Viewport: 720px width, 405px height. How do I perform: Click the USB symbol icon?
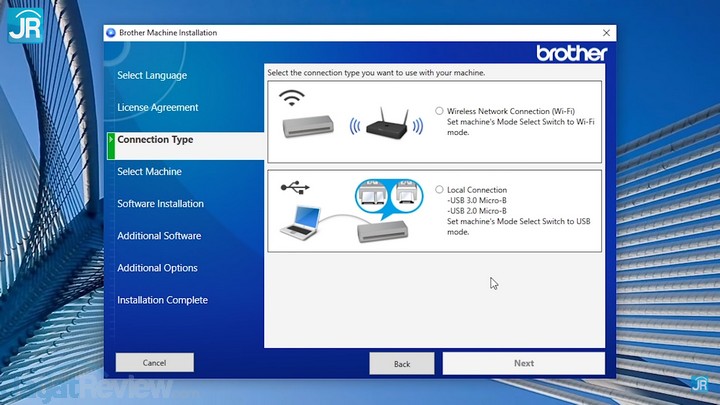[295, 187]
